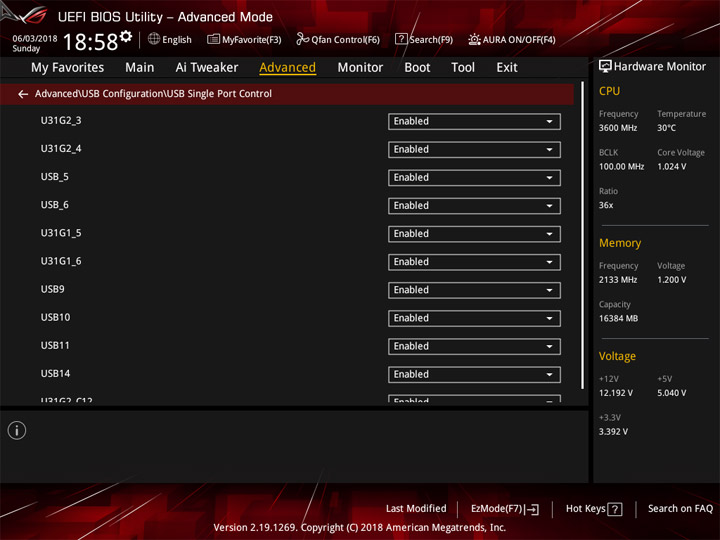
Task: Select the USB_6 row label
Action: [55, 205]
